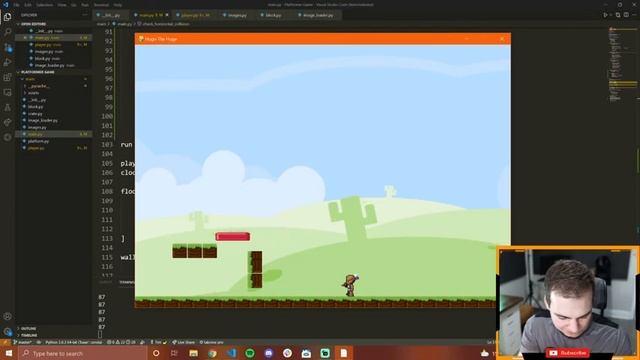Expand the TIMELINE section

point(29,335)
